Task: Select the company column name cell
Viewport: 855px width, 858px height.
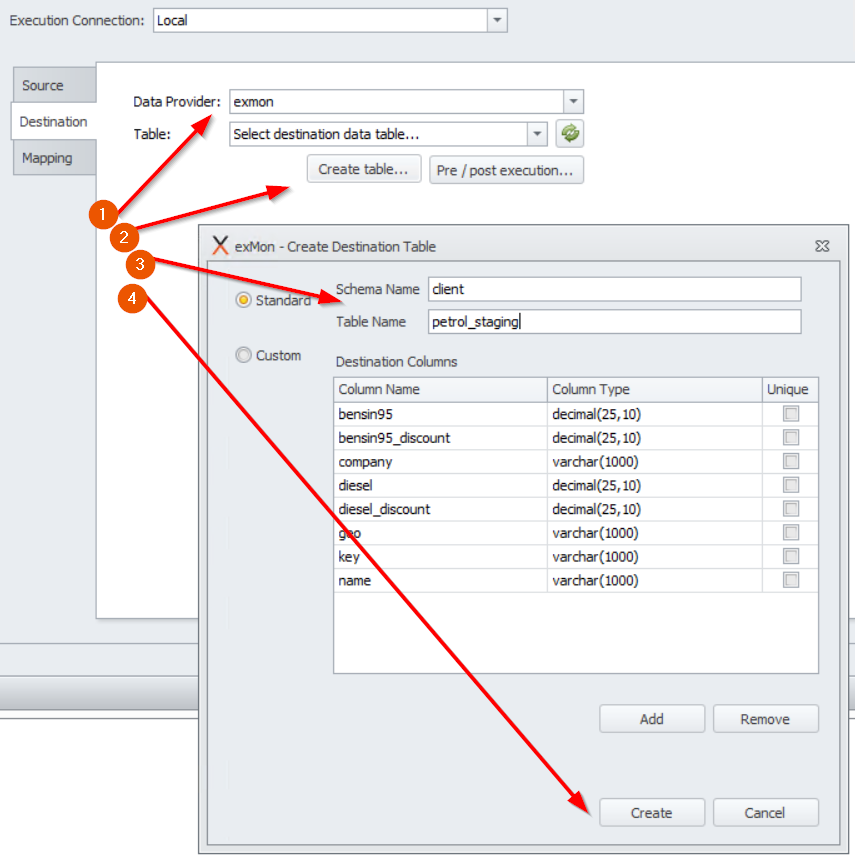Action: coord(440,462)
